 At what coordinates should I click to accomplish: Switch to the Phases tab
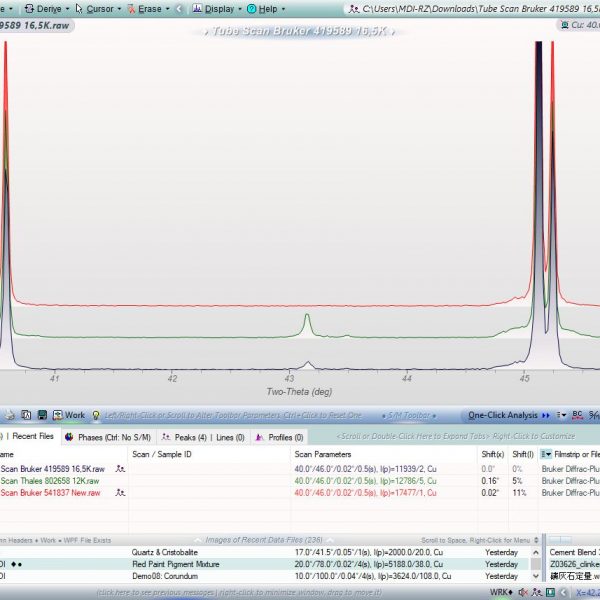[98, 437]
